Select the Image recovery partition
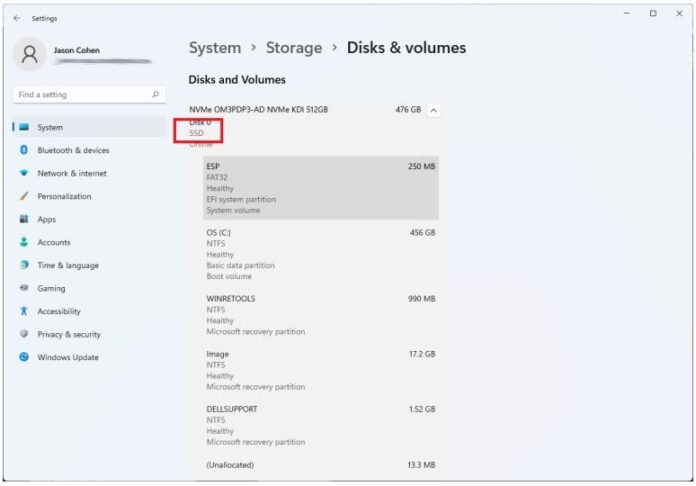Screen dimensions: 696x486 [x=320, y=370]
